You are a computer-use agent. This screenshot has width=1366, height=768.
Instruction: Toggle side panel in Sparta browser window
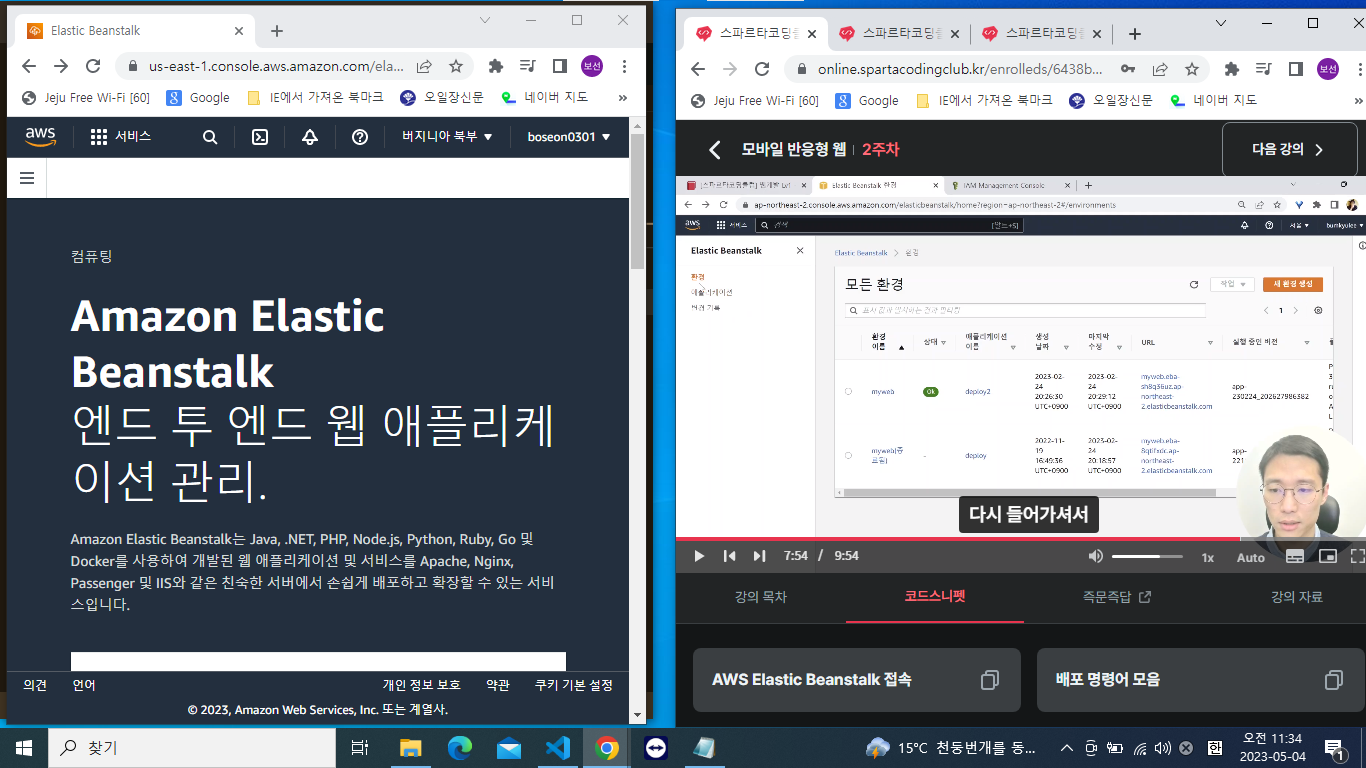click(x=1295, y=69)
